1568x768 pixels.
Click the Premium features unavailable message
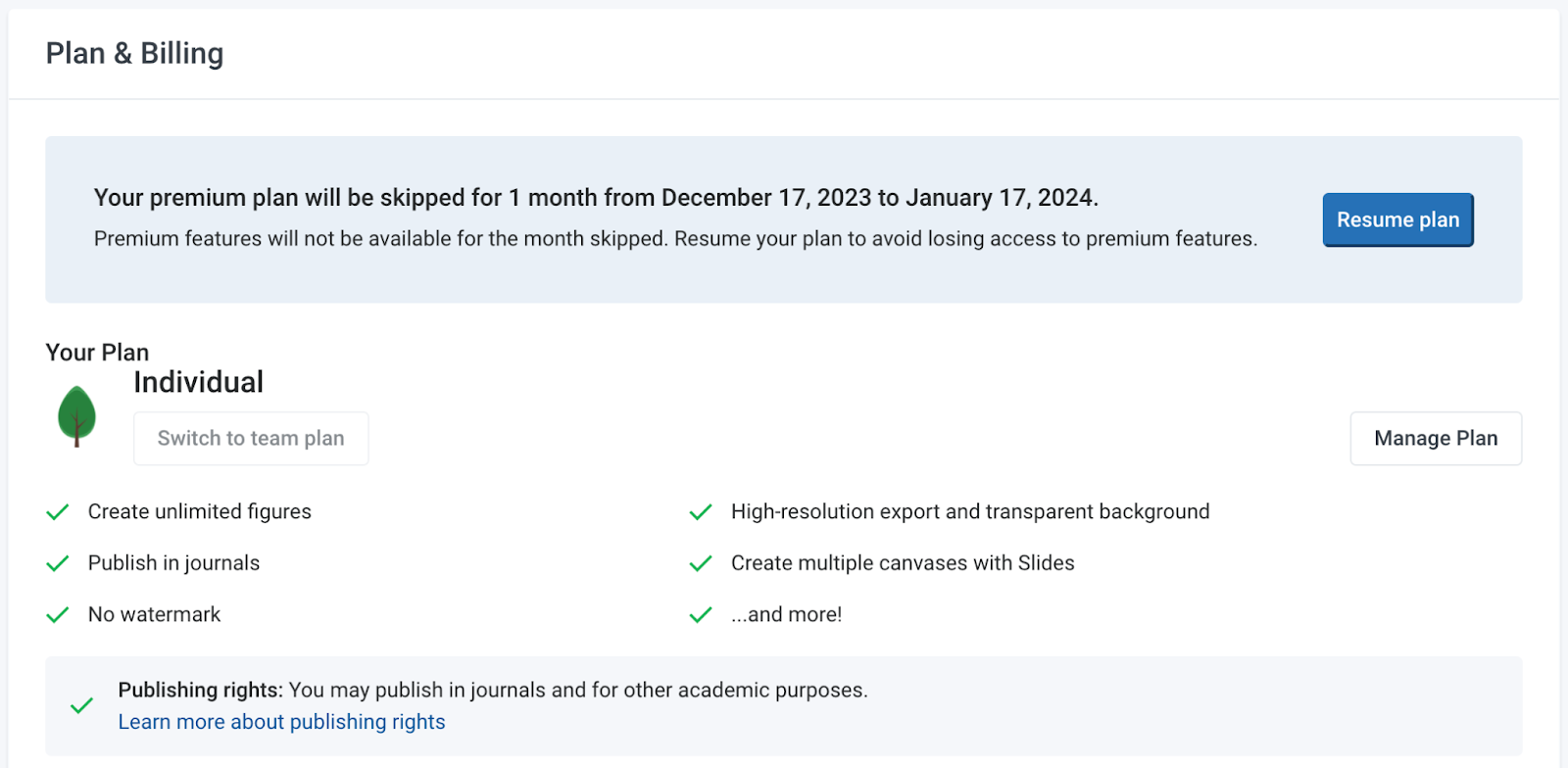[675, 239]
